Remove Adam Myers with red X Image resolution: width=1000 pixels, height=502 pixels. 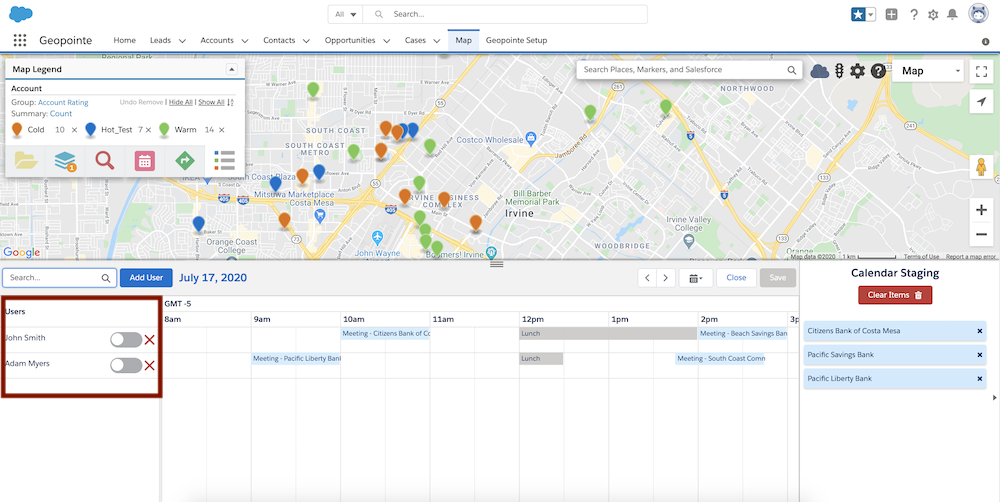point(150,365)
